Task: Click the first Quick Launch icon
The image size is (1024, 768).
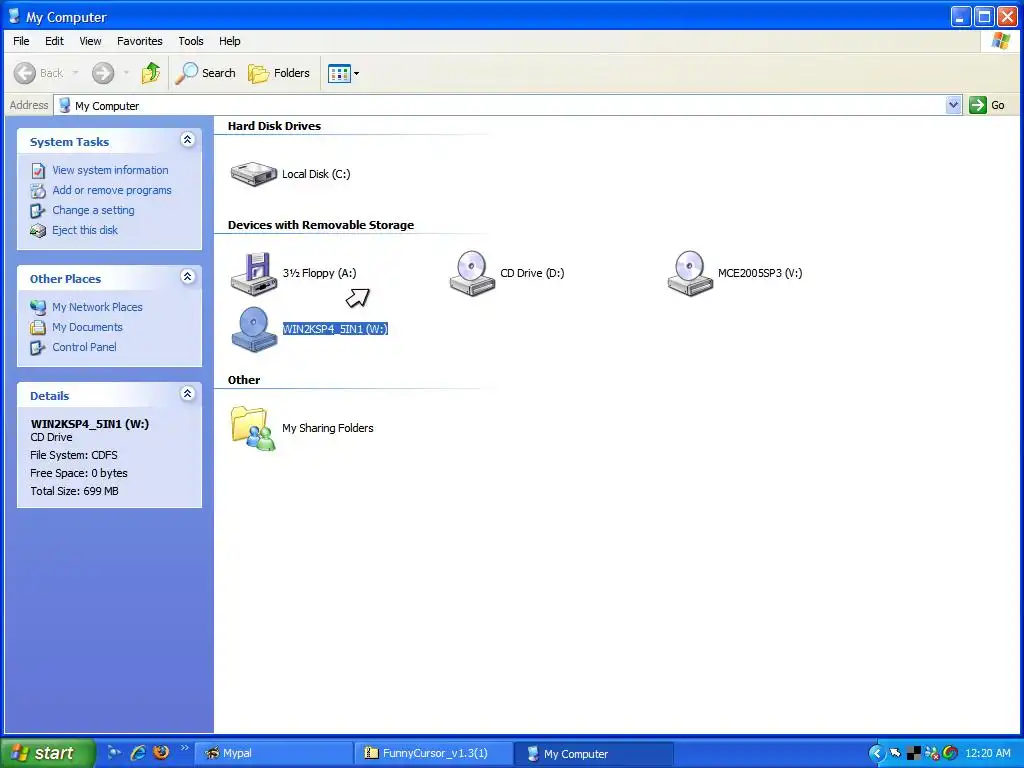Action: [114, 753]
